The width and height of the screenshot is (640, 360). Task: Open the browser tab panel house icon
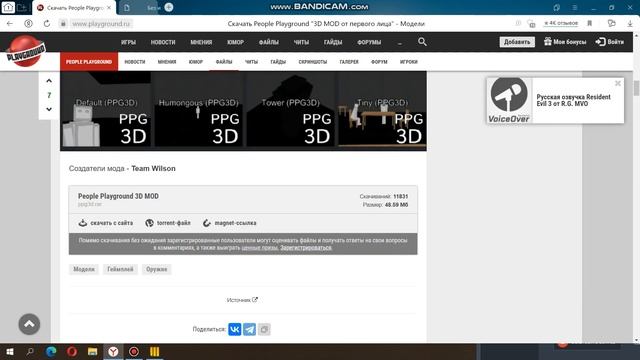[8, 7]
